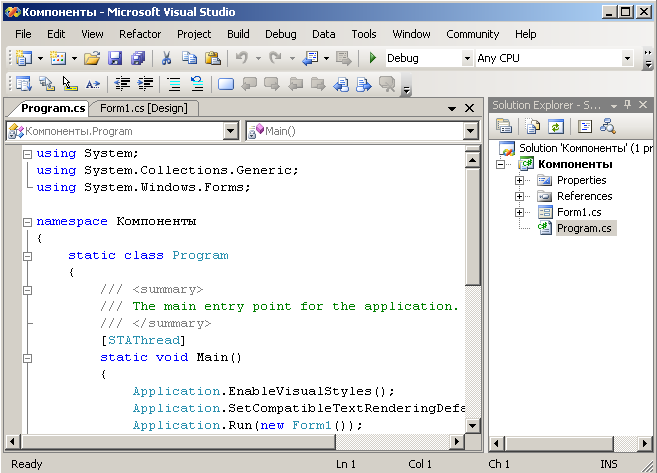Click the Navigate Backward icon
657x473 pixels.
pyautogui.click(x=310, y=58)
